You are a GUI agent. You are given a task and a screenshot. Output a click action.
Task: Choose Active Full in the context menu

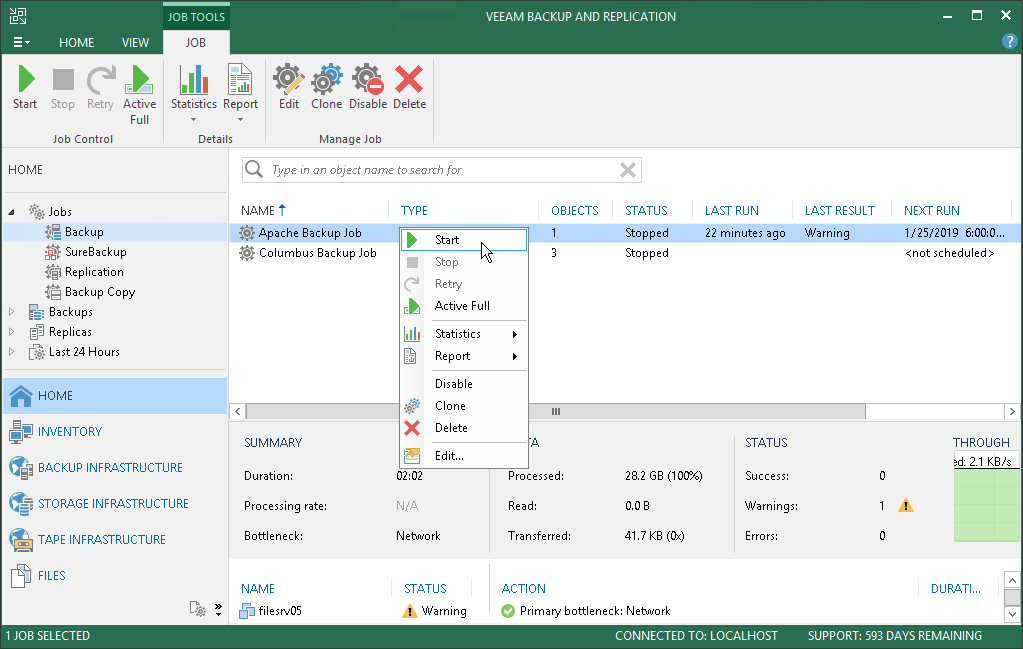point(463,306)
